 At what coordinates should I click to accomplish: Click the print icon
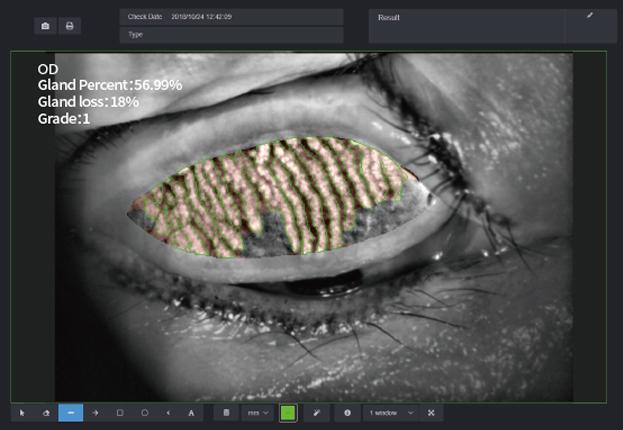(x=69, y=26)
